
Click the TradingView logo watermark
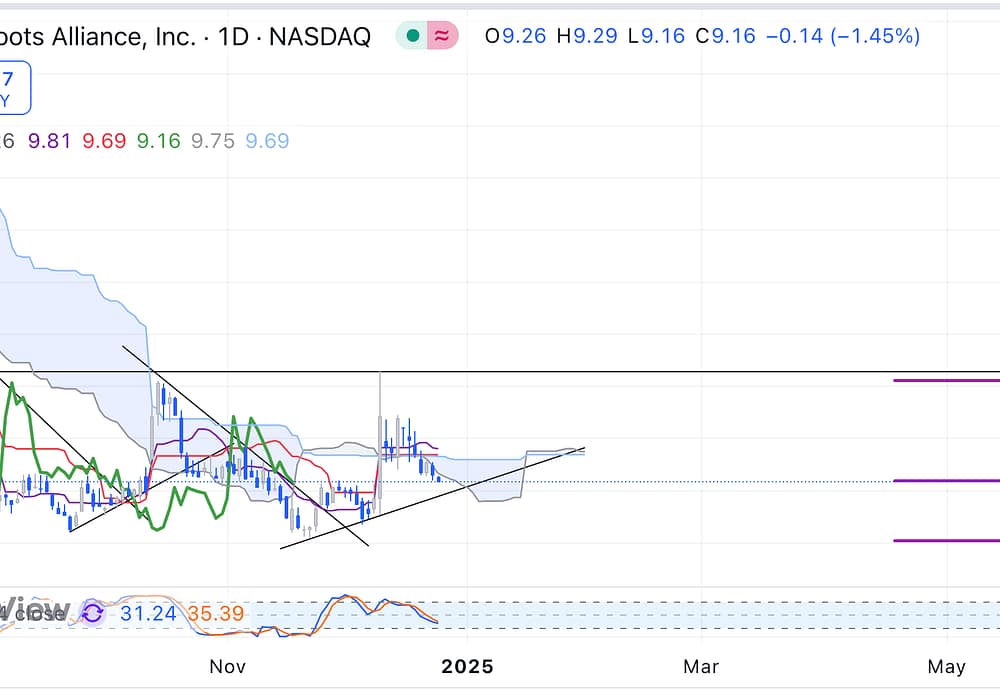35,610
